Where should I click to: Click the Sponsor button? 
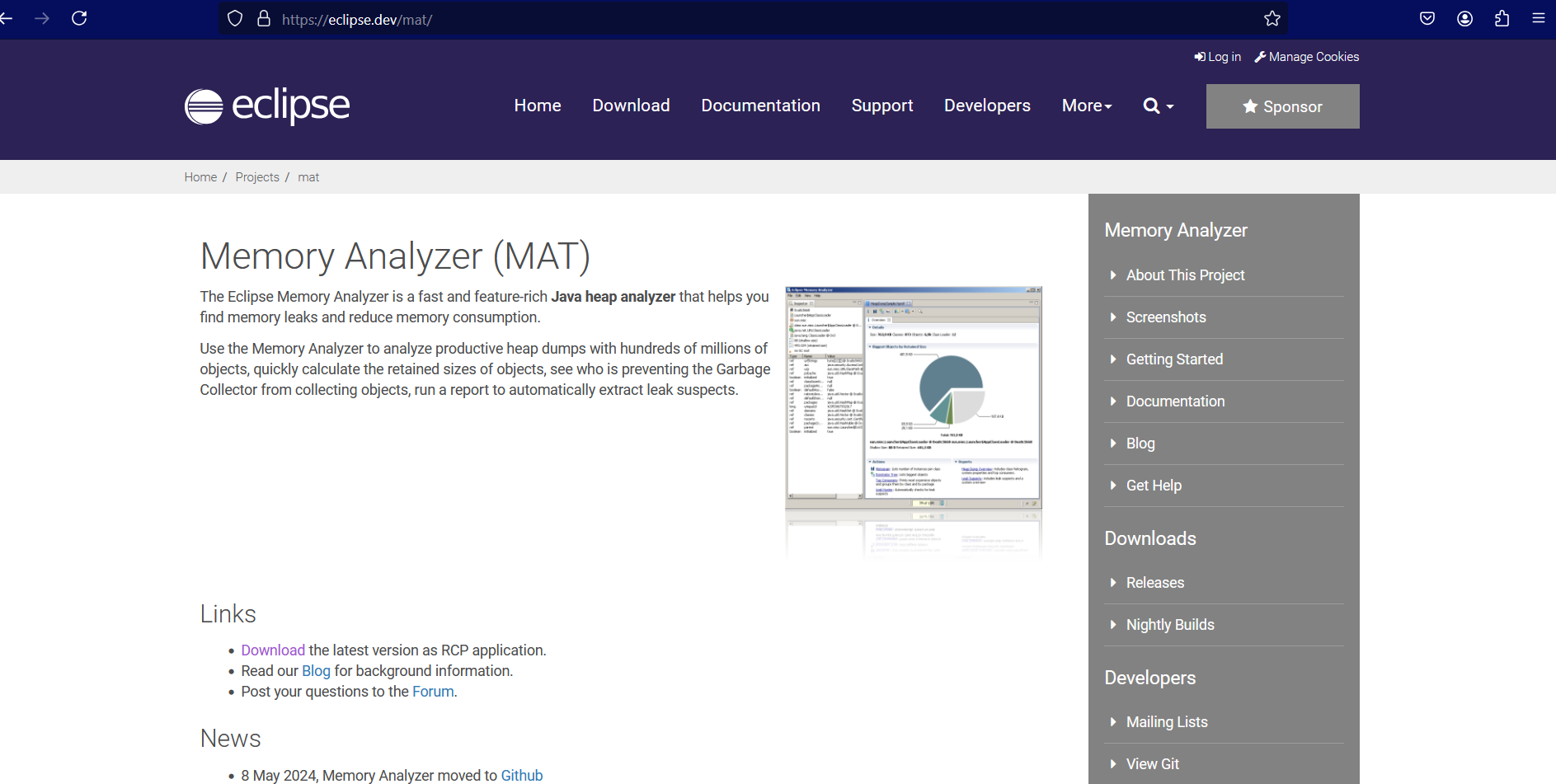[1282, 106]
